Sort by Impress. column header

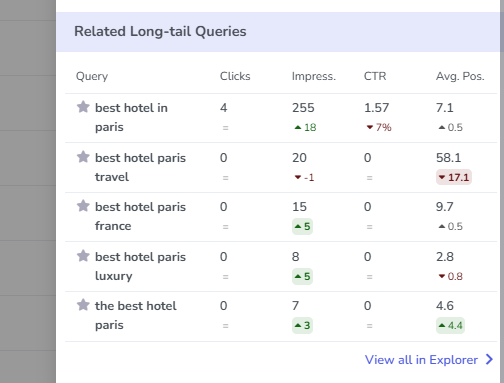coord(314,76)
